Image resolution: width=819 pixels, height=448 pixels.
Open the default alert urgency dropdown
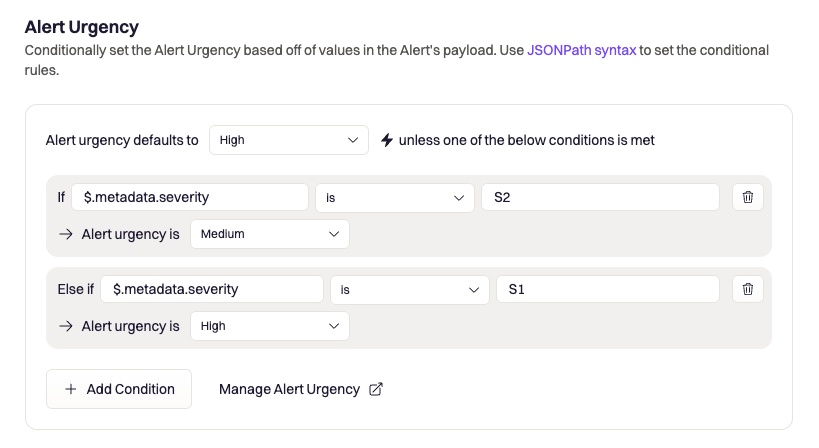point(289,140)
